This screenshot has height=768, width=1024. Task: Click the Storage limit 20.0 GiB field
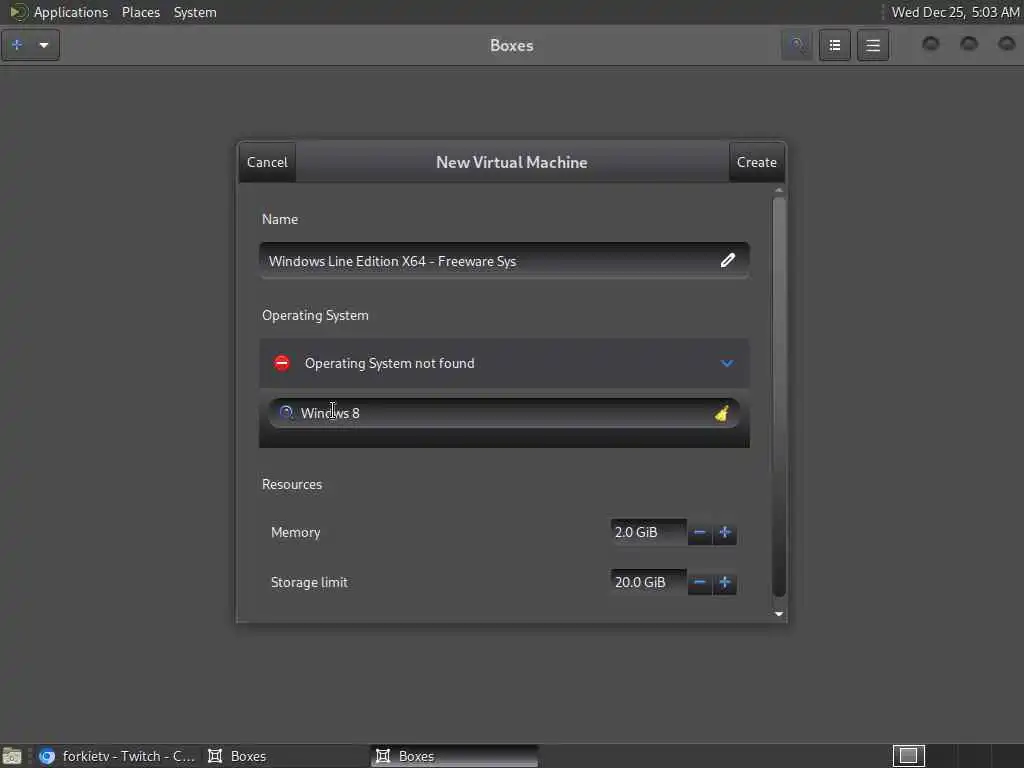click(x=648, y=583)
